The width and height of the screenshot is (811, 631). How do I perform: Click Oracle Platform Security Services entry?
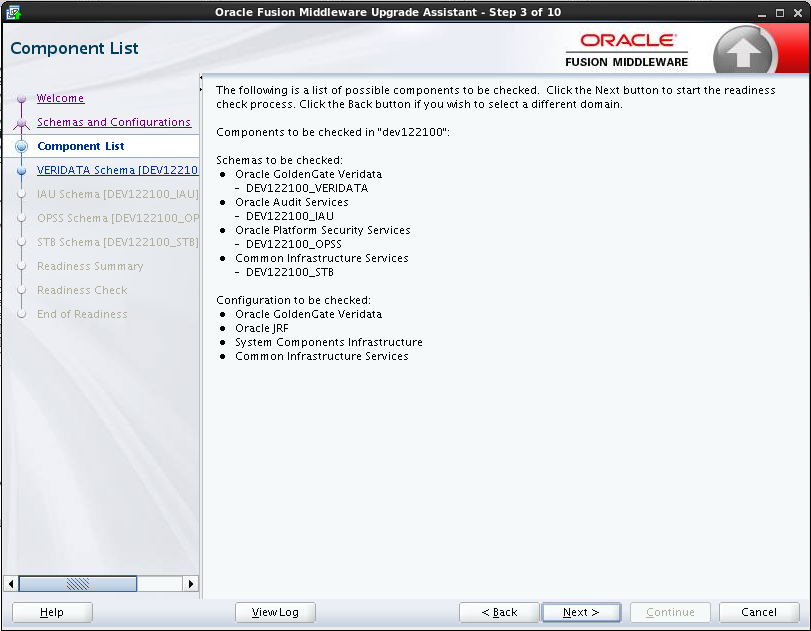(x=323, y=230)
